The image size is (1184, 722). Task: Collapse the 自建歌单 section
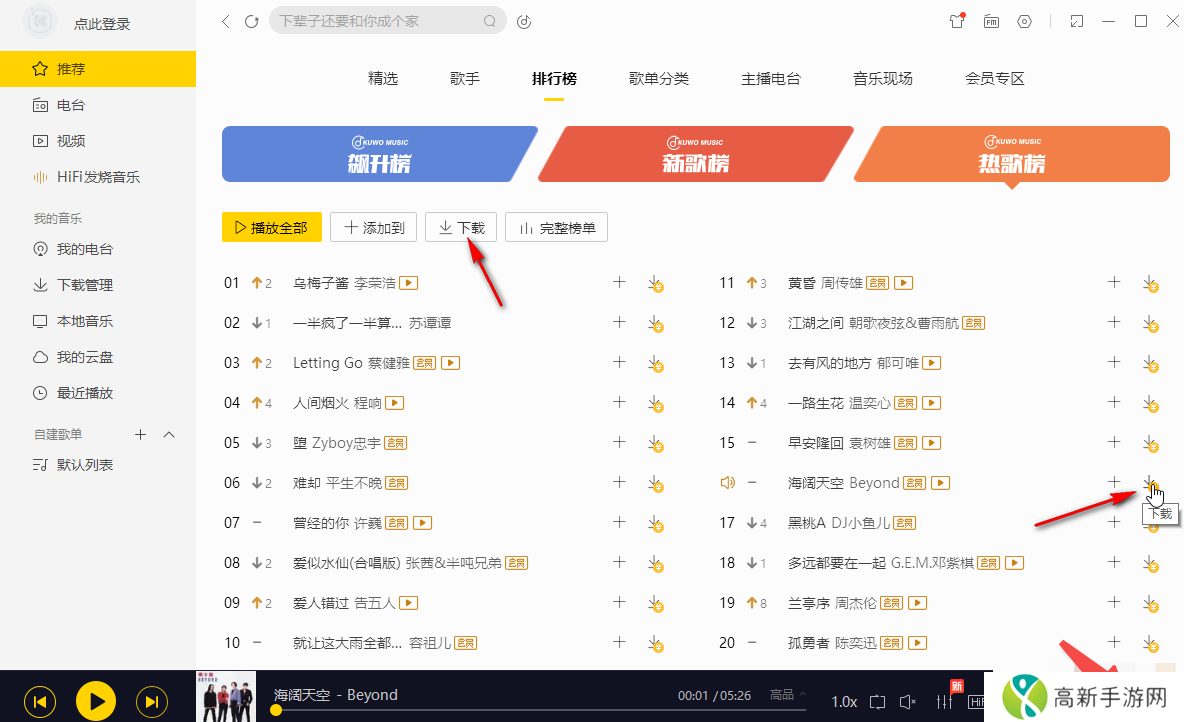pyautogui.click(x=168, y=434)
